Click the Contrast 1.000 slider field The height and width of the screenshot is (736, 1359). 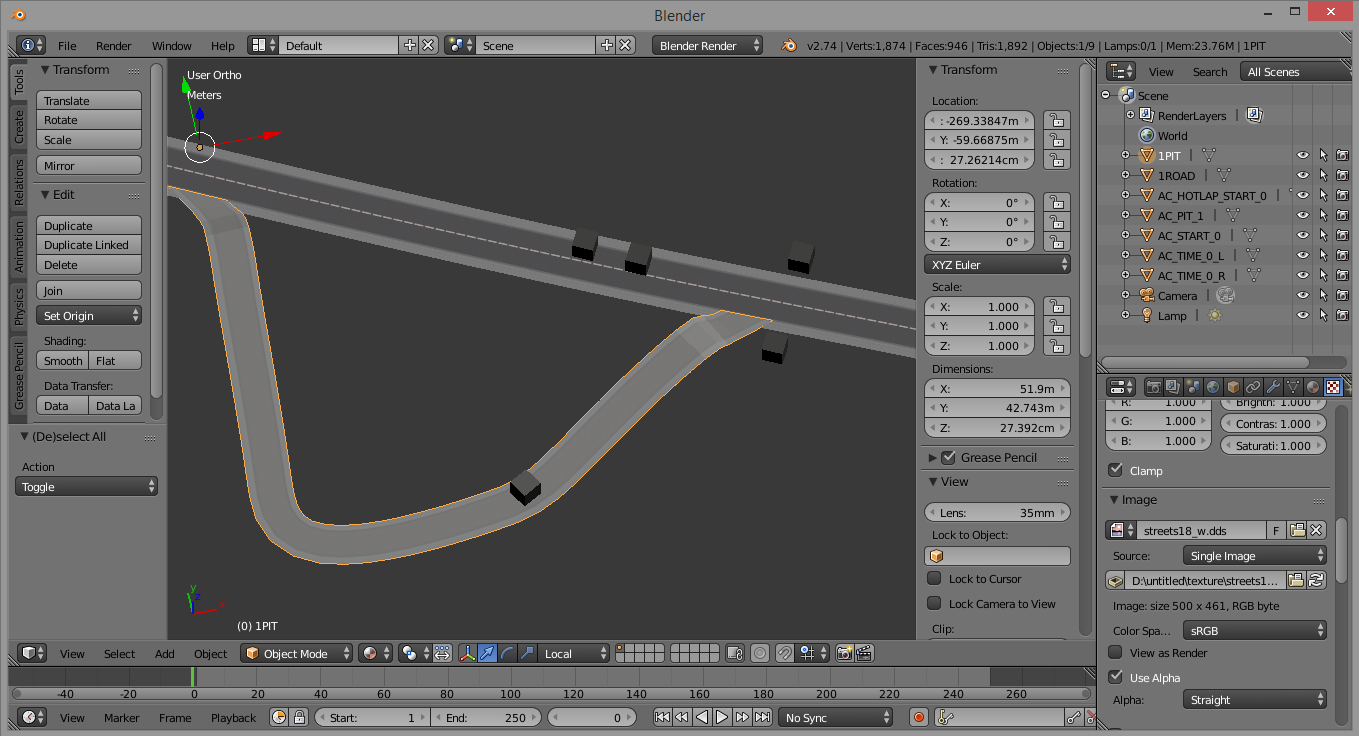tap(1273, 423)
